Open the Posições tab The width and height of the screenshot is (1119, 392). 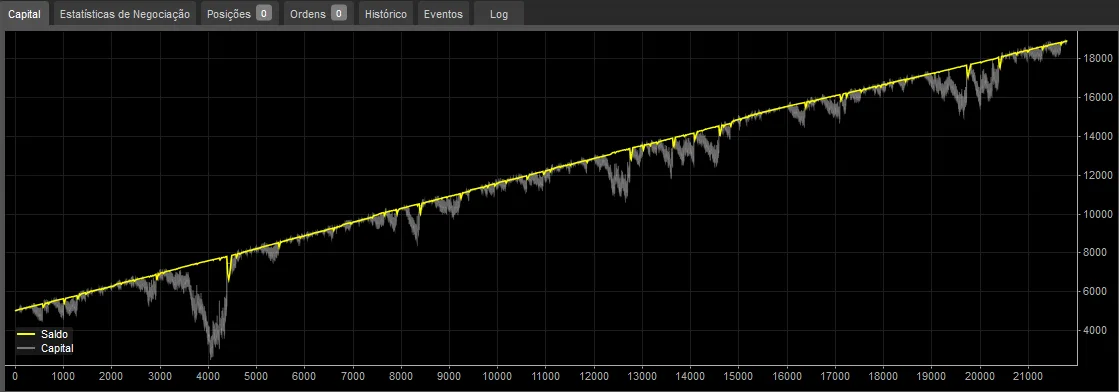tap(239, 14)
